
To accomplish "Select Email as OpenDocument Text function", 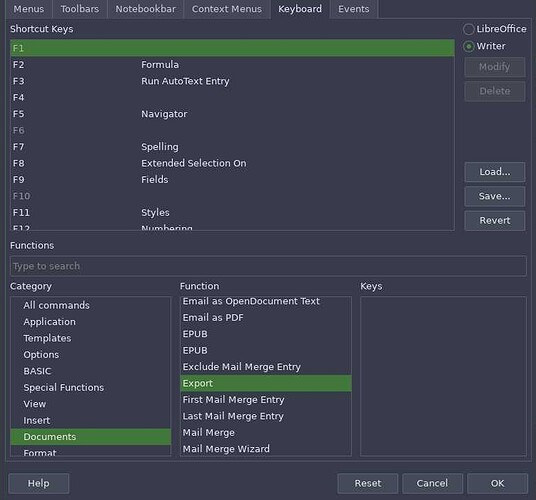I will (266, 301).
